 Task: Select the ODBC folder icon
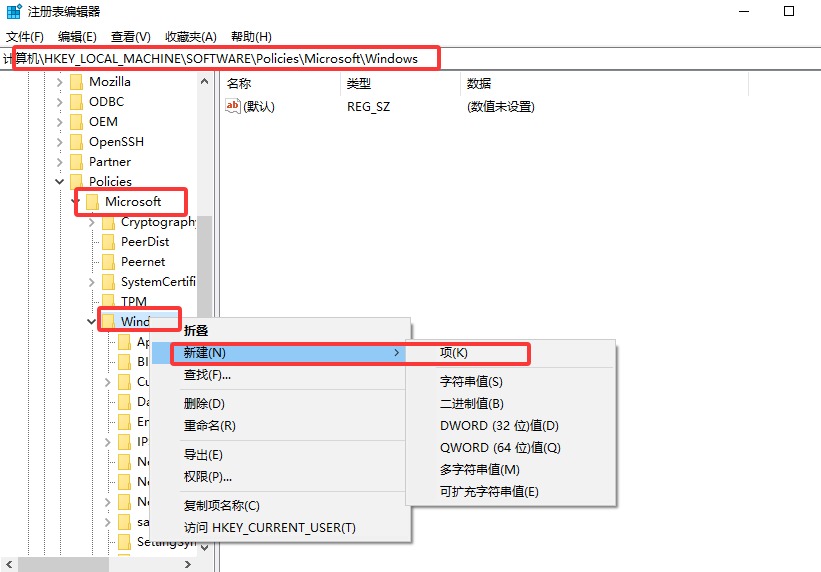point(76,102)
